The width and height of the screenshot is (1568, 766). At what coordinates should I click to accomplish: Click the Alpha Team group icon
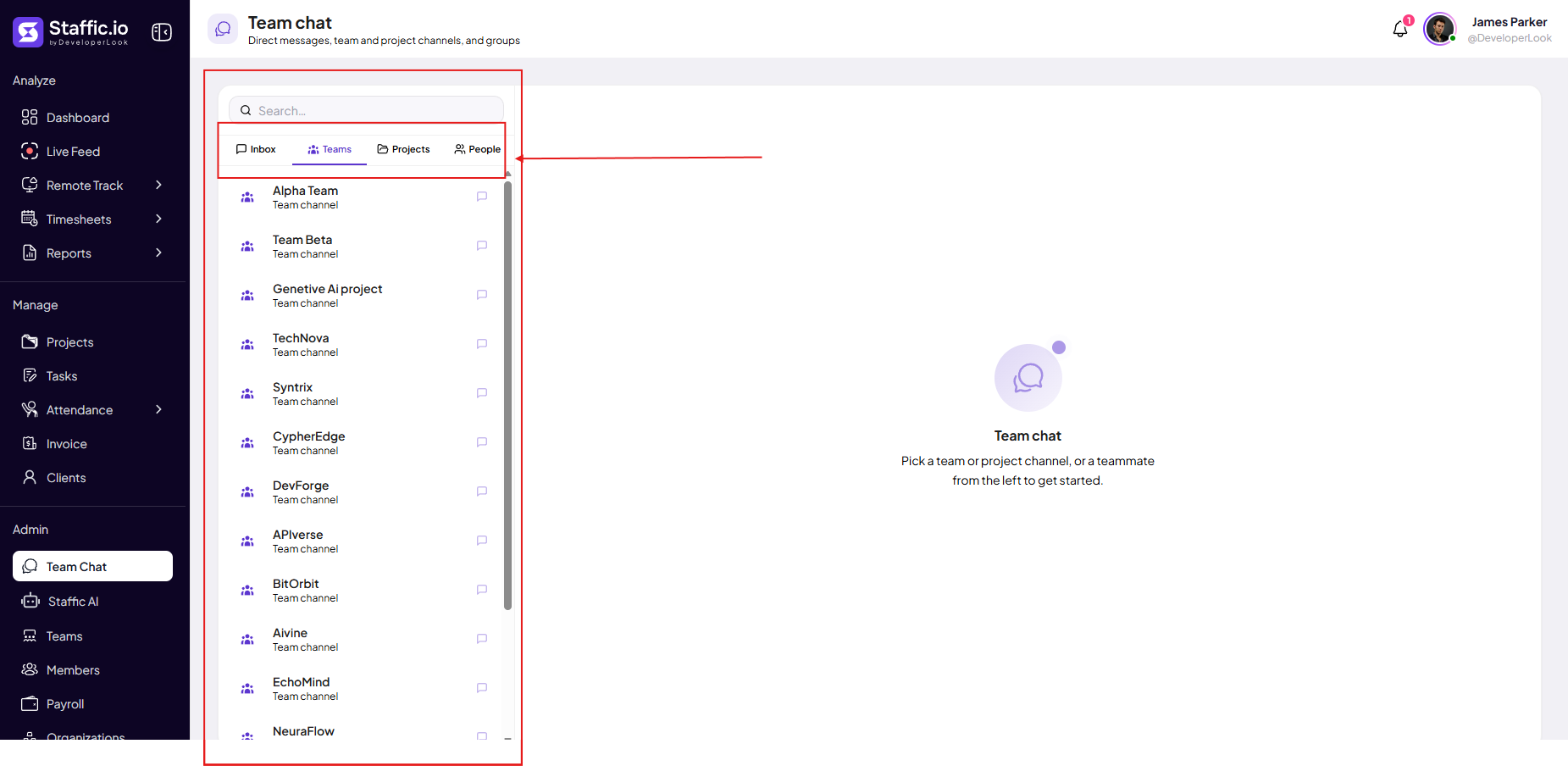coord(247,197)
